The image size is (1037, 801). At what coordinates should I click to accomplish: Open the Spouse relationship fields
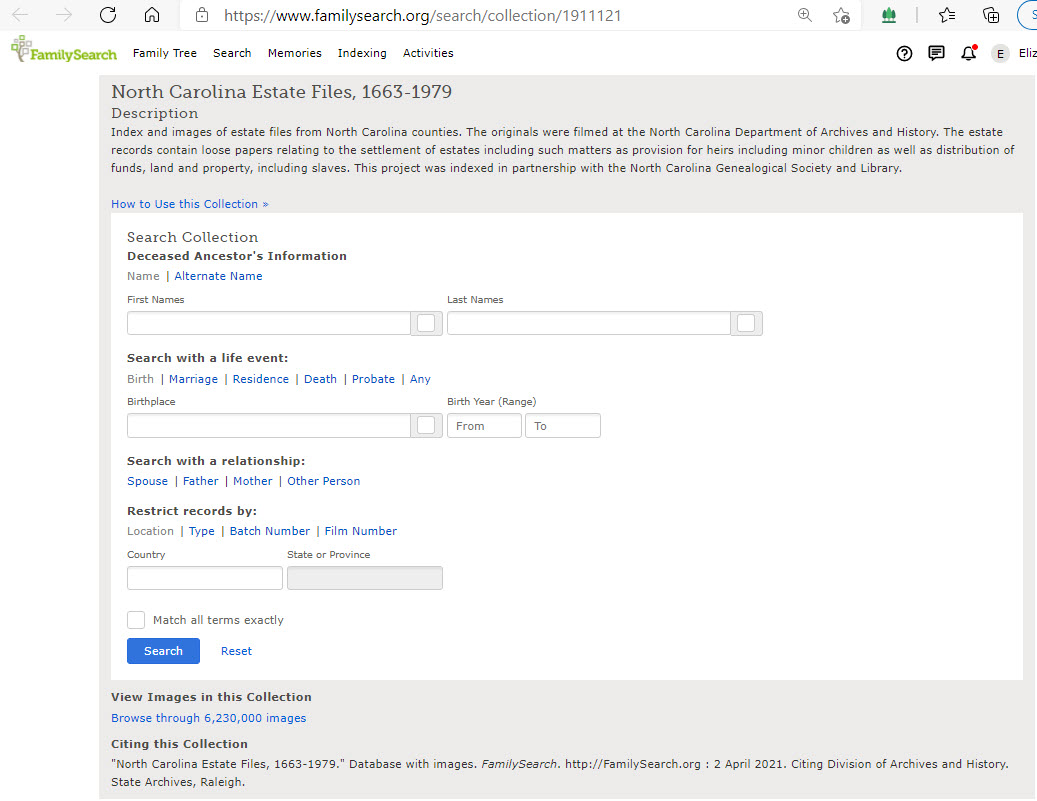(147, 481)
